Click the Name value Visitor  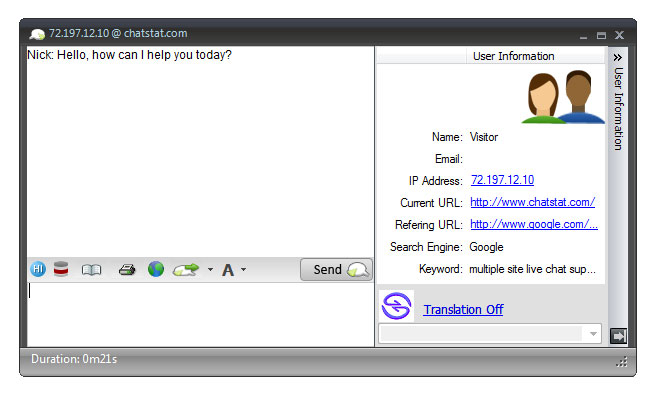click(483, 137)
